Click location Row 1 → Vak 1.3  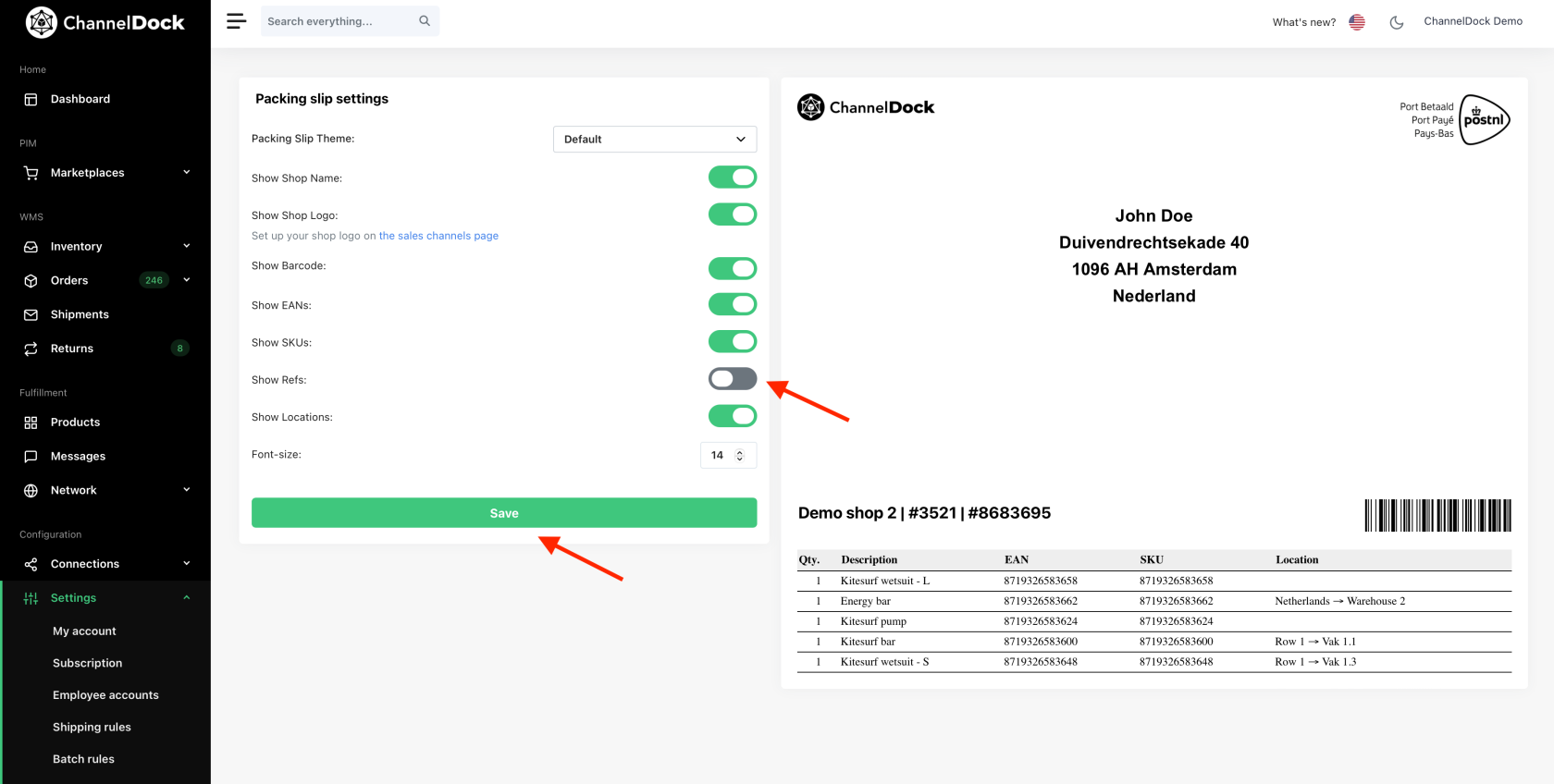(x=1315, y=662)
